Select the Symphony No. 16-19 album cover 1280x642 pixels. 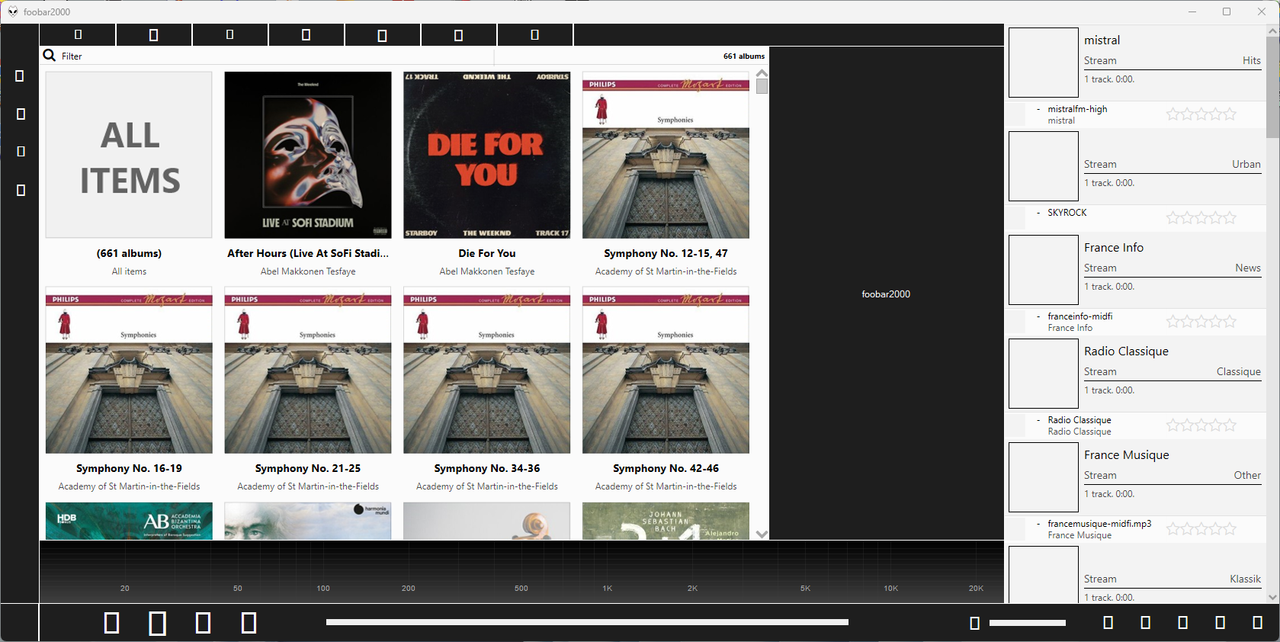point(129,370)
